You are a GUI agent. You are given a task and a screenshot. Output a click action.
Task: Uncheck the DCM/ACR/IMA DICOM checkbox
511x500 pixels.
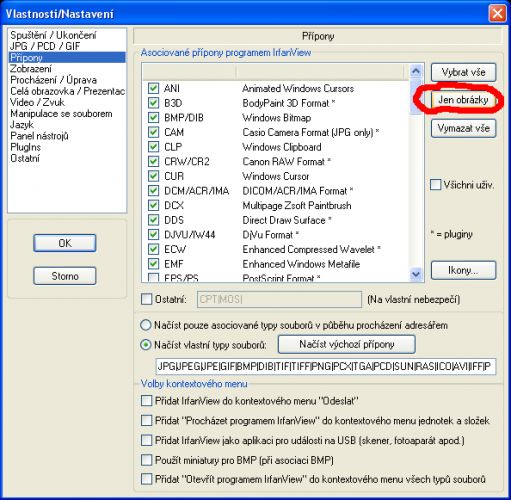coord(153,191)
